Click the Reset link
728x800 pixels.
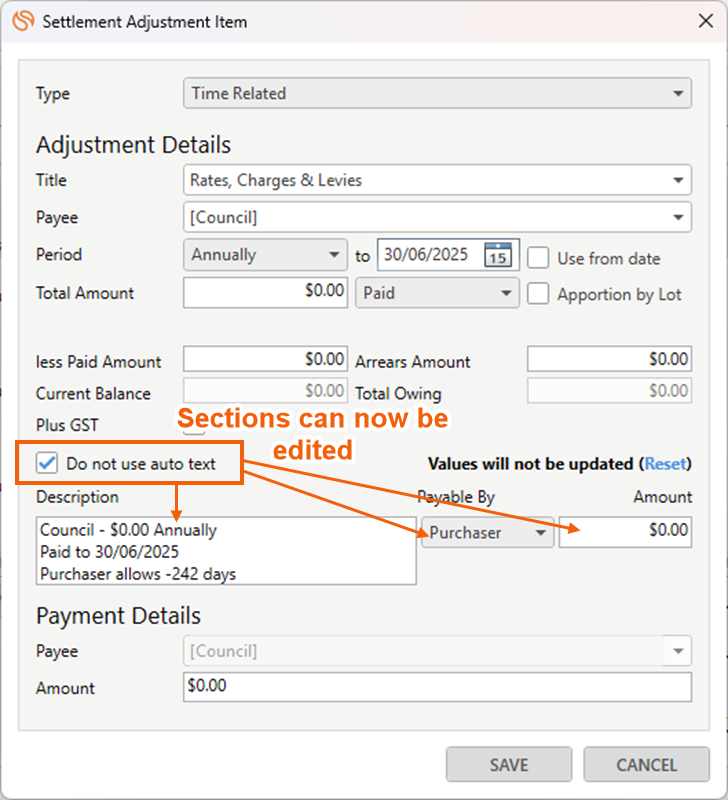(x=665, y=464)
